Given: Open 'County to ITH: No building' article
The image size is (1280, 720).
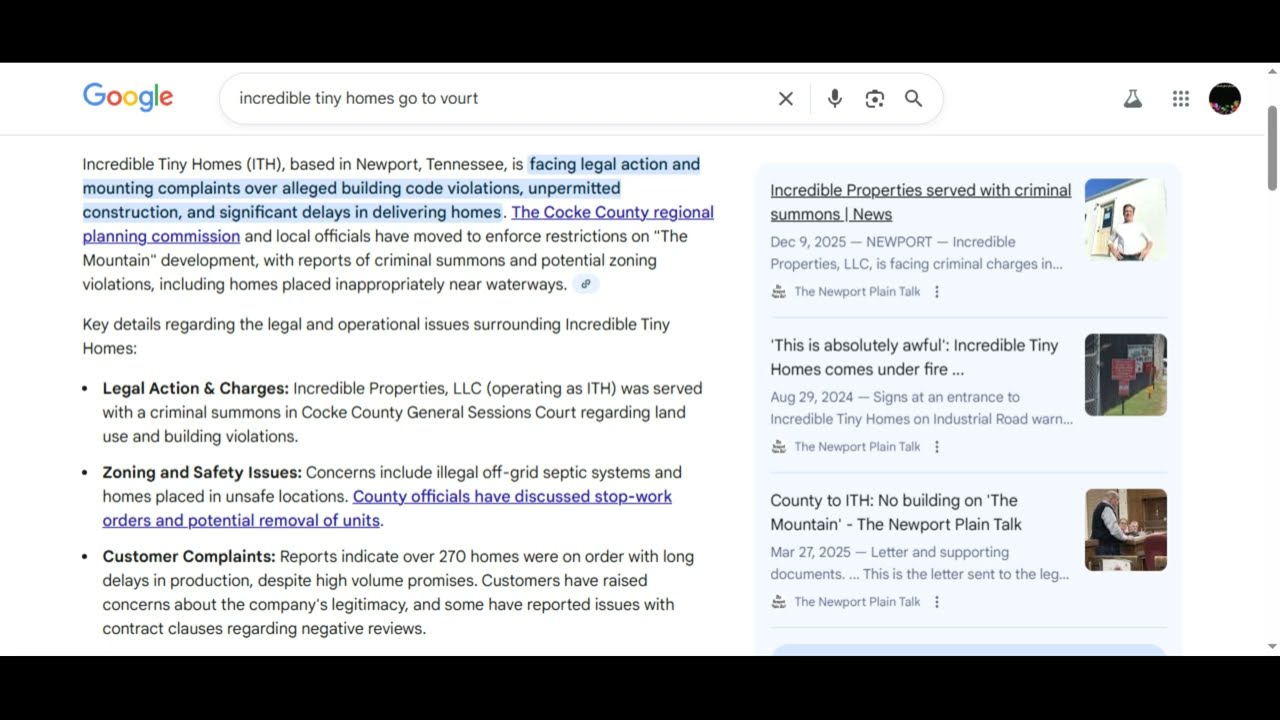Looking at the screenshot, I should pyautogui.click(x=896, y=512).
